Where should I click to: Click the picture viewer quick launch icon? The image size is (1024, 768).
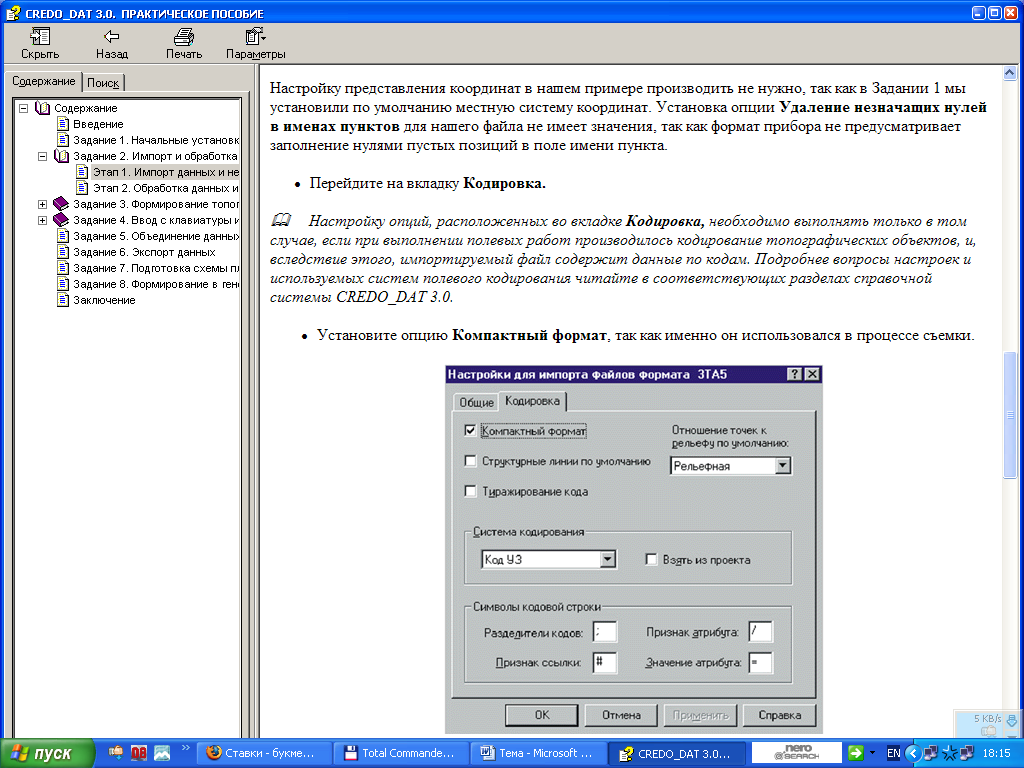tap(162, 753)
